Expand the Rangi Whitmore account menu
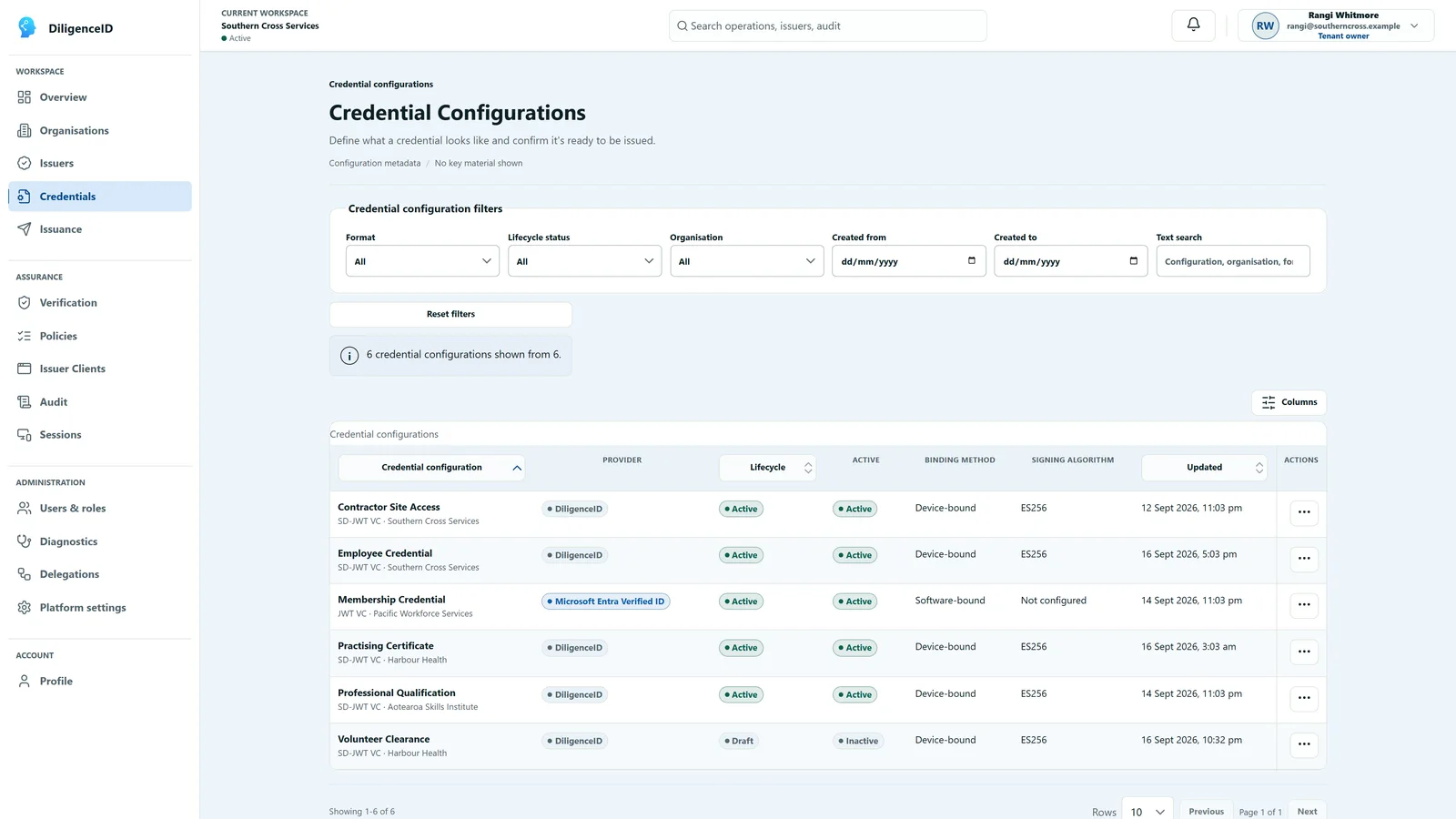The image size is (1456, 819). 1336,25
